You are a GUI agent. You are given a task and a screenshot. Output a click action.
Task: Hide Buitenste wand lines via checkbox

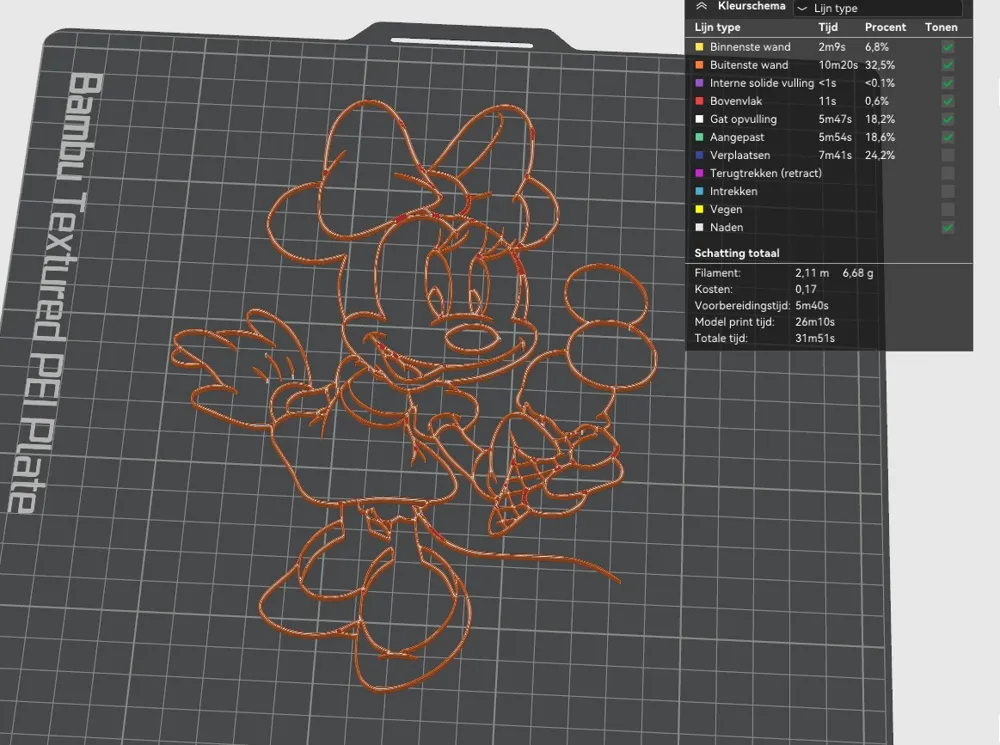tap(947, 65)
